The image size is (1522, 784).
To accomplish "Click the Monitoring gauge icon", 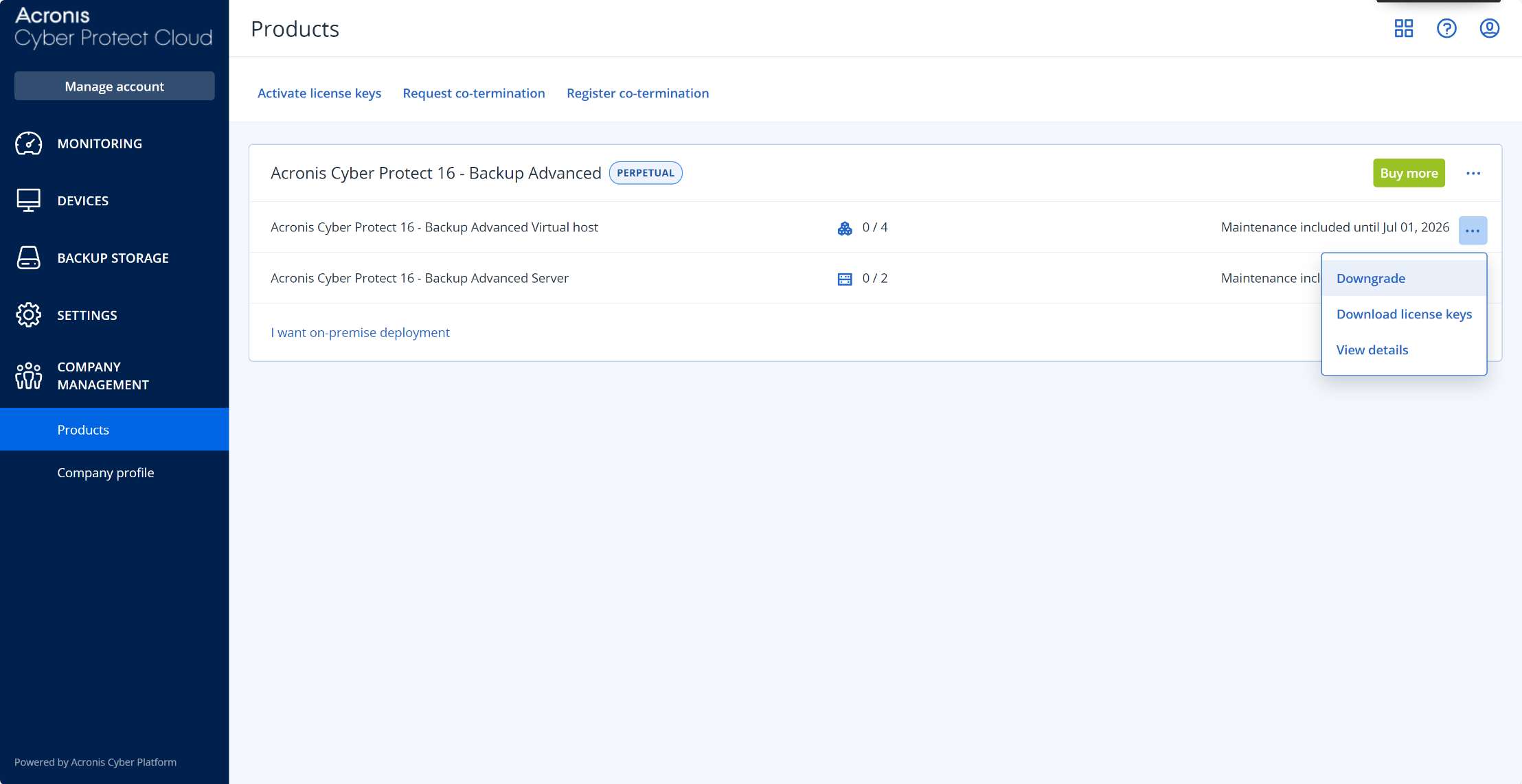I will tap(29, 143).
